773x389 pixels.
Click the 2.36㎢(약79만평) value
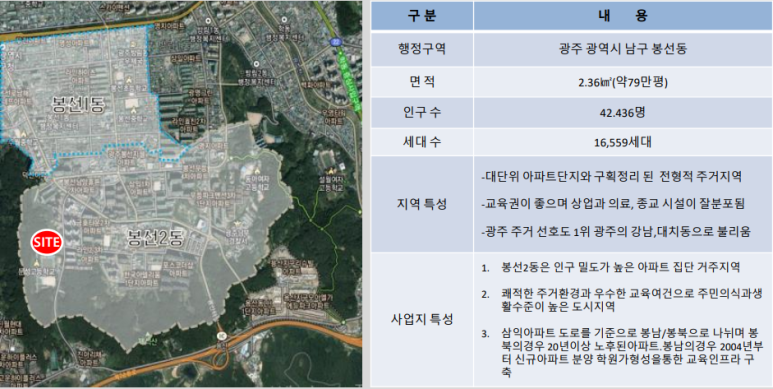point(623,82)
